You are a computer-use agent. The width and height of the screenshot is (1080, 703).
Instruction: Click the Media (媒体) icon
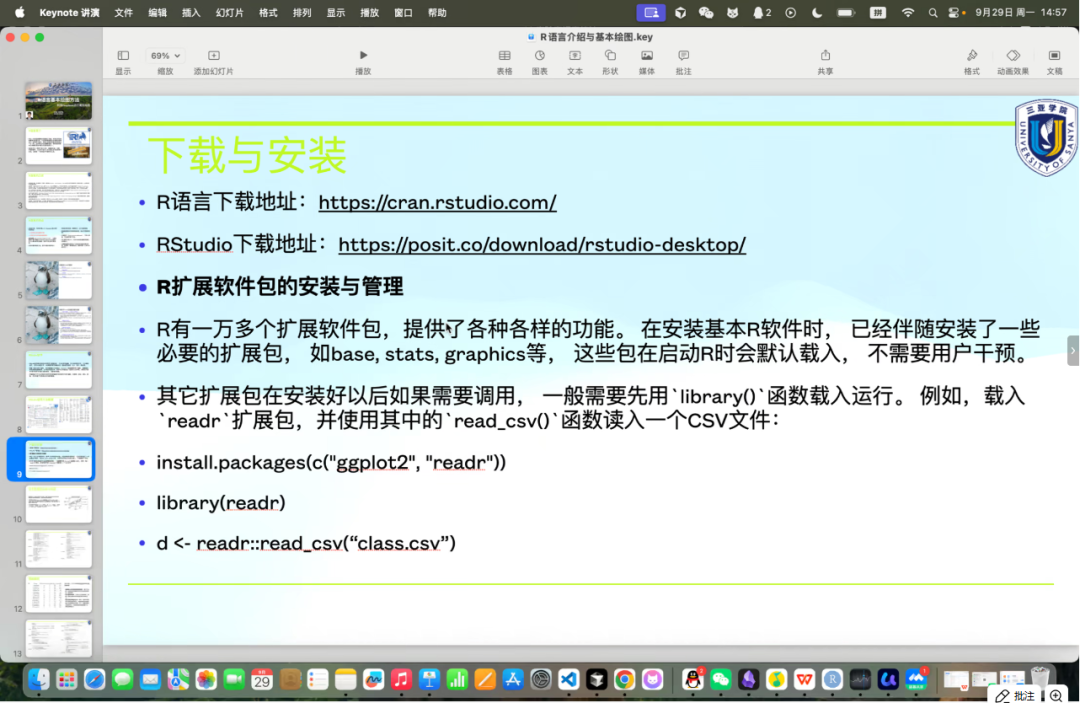pyautogui.click(x=647, y=56)
